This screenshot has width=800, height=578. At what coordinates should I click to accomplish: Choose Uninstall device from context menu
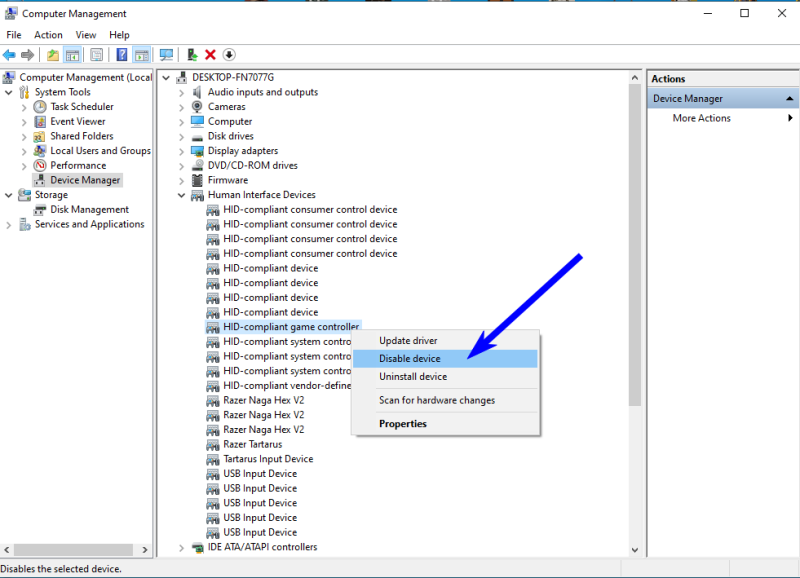[x=412, y=377]
